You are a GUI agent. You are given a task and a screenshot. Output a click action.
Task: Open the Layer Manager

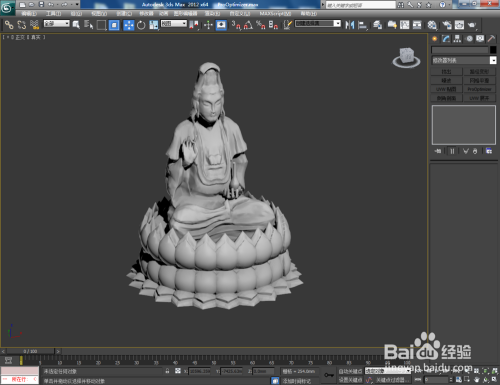[x=377, y=25]
